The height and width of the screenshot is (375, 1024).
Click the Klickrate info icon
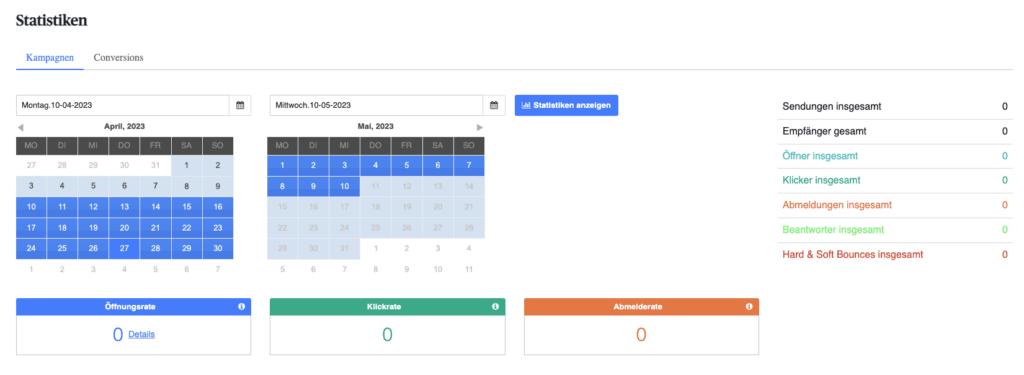pyautogui.click(x=495, y=306)
